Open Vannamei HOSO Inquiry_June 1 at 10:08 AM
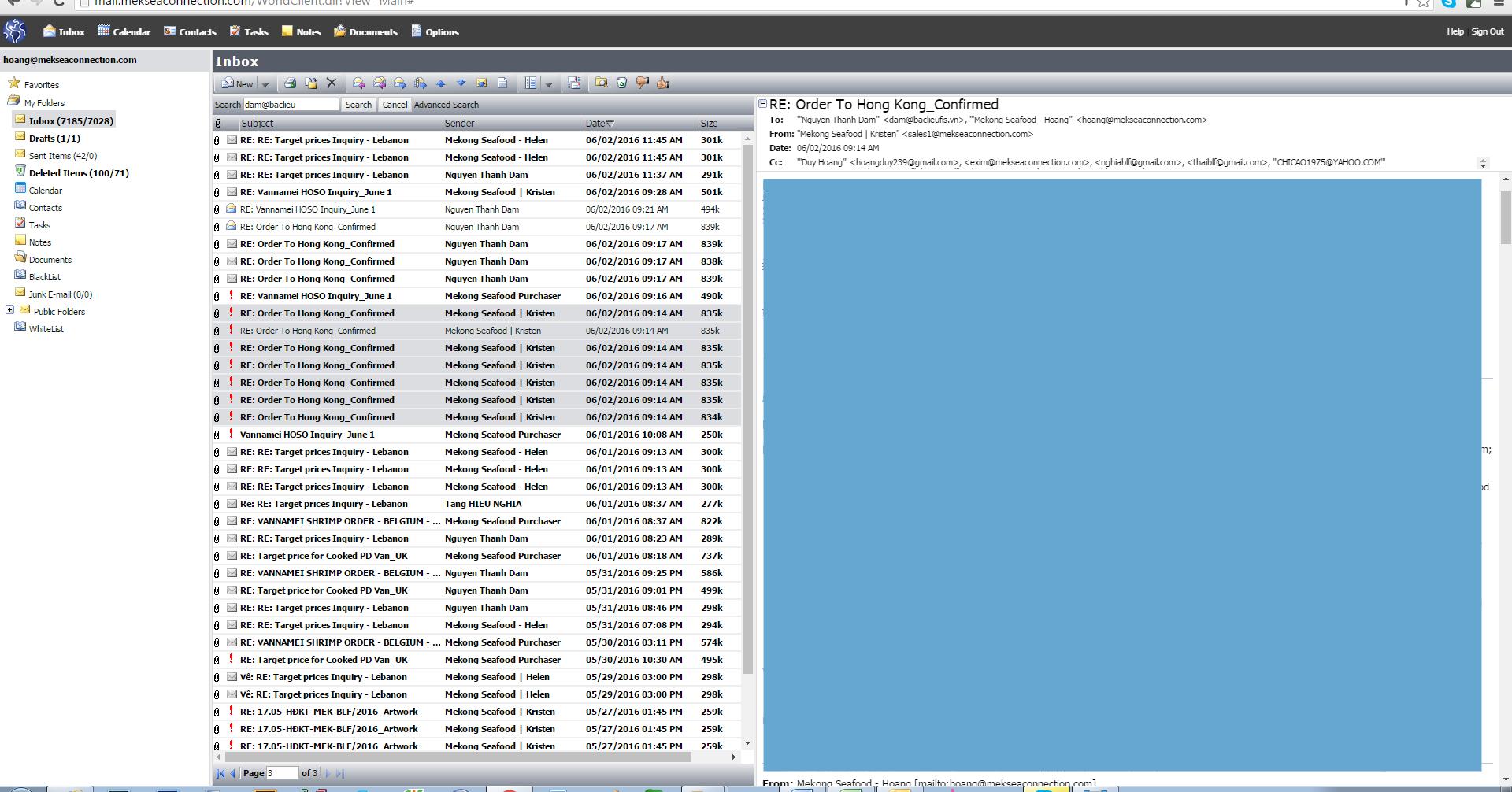 [476, 435]
